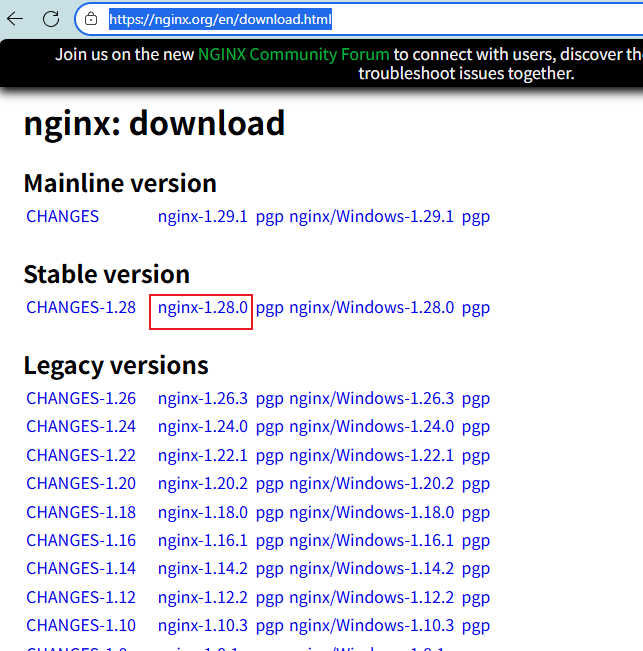This screenshot has height=651, width=643.
Task: Download nginx-1.29.1 source
Action: (203, 216)
